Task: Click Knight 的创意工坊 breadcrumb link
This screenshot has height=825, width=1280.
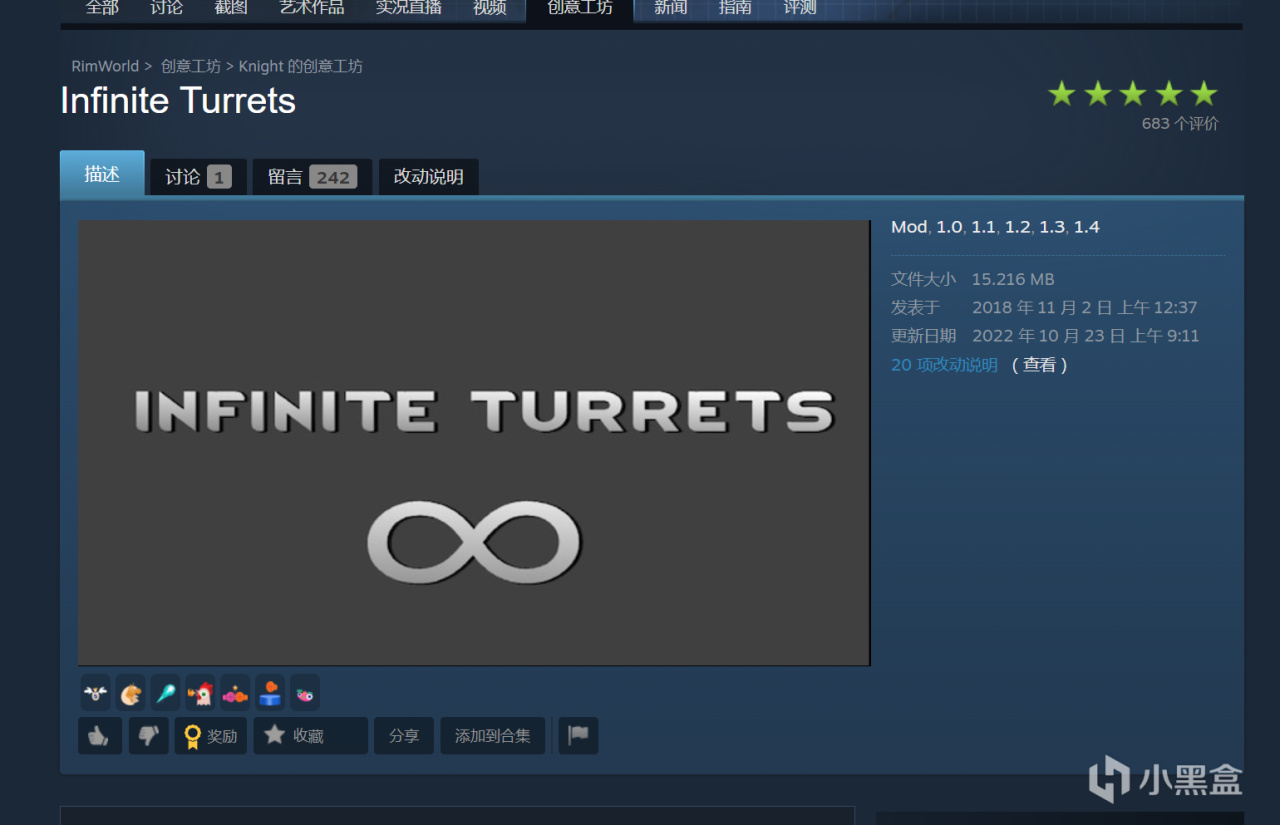Action: (301, 66)
